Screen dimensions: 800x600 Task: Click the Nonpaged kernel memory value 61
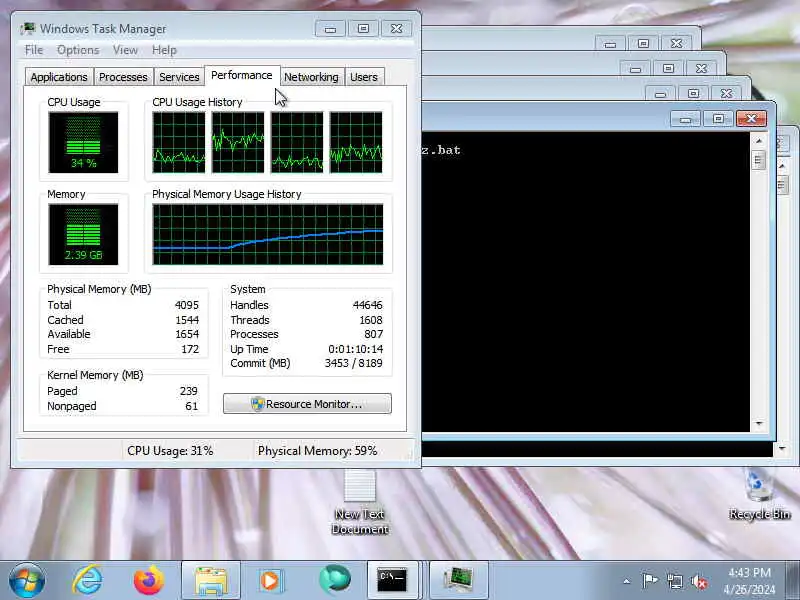pyautogui.click(x=191, y=406)
